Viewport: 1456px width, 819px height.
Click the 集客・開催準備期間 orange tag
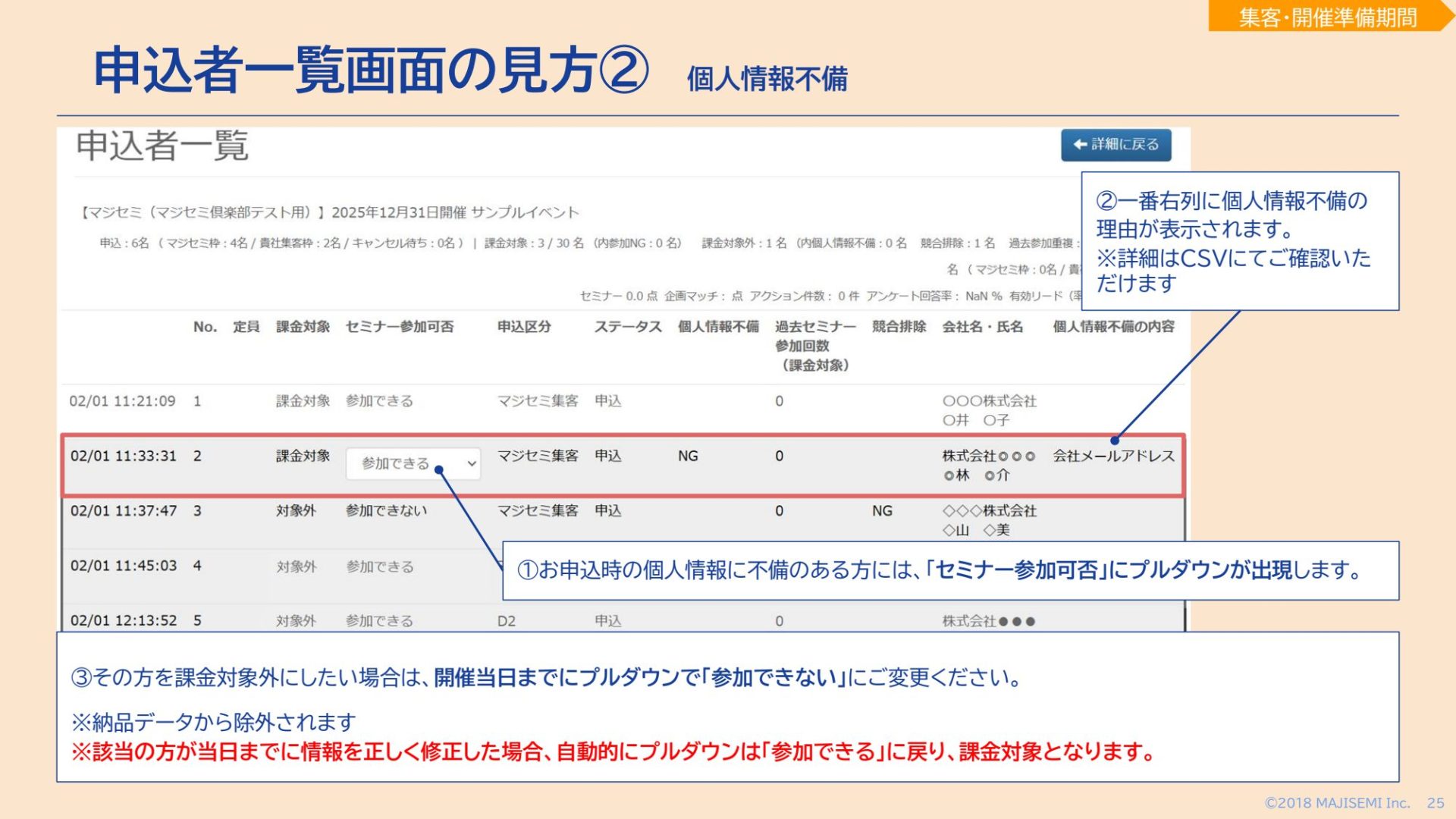(1327, 17)
